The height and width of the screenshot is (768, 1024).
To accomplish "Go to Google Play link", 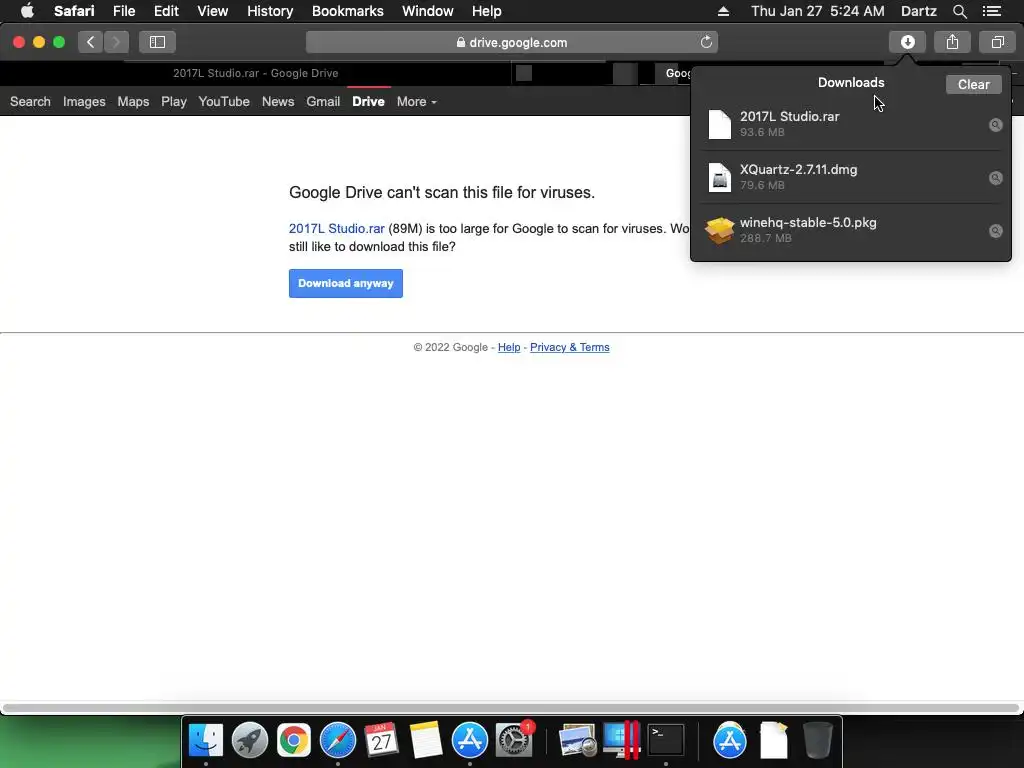I will (174, 102).
